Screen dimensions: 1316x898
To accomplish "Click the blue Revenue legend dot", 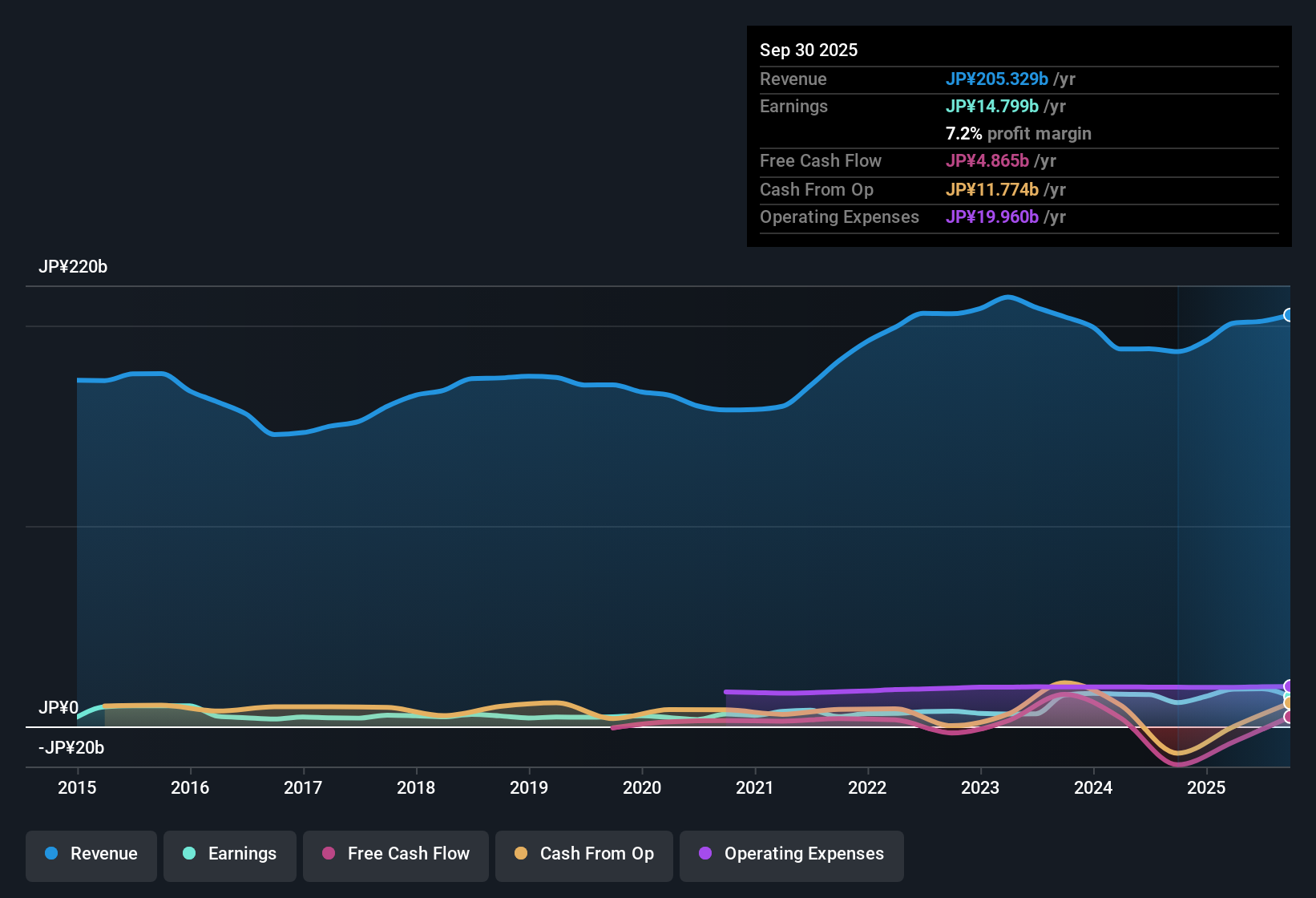I will click(50, 854).
